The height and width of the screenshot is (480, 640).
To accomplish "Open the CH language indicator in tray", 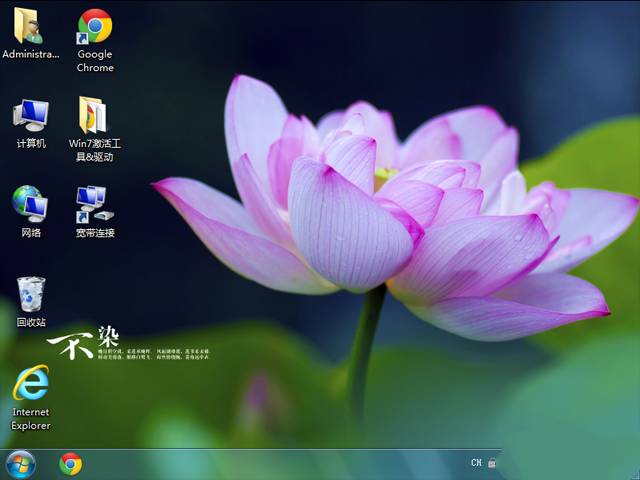I will (476, 463).
